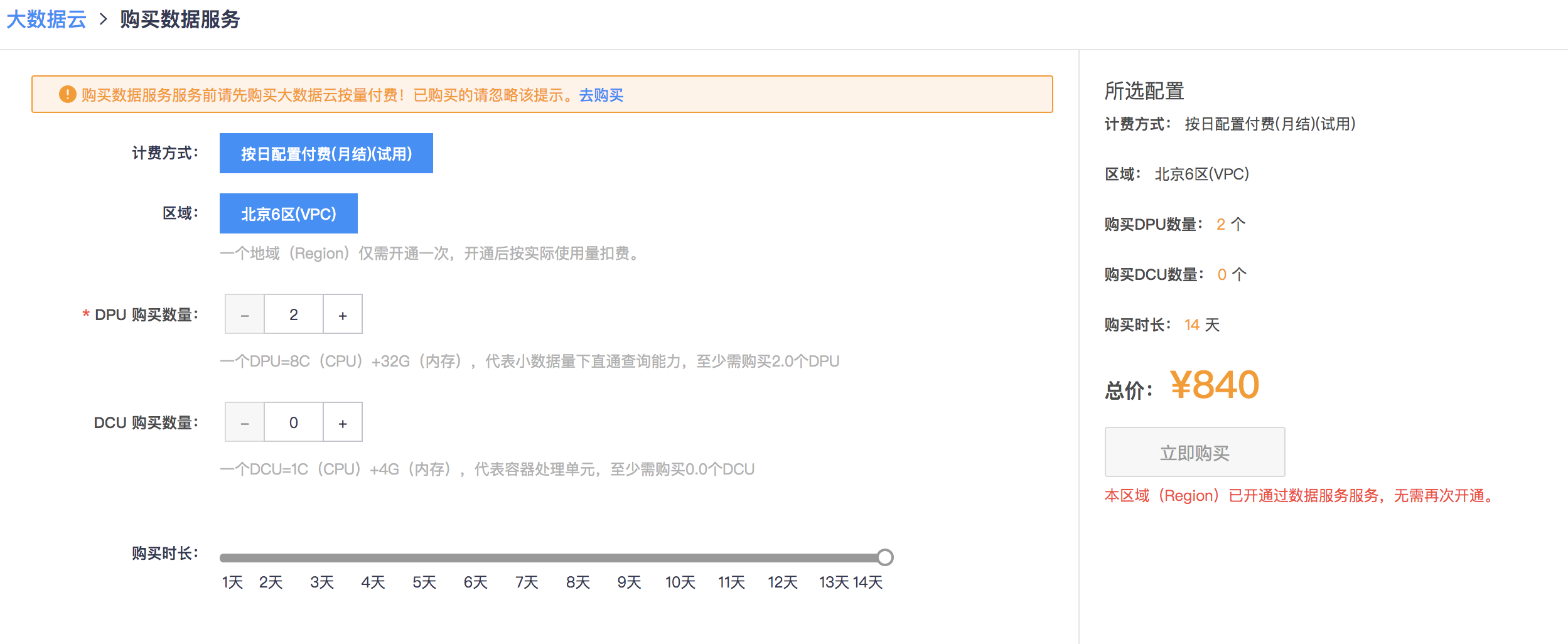Click the 所选配置 heading
The width and height of the screenshot is (1568, 644).
tap(1144, 91)
